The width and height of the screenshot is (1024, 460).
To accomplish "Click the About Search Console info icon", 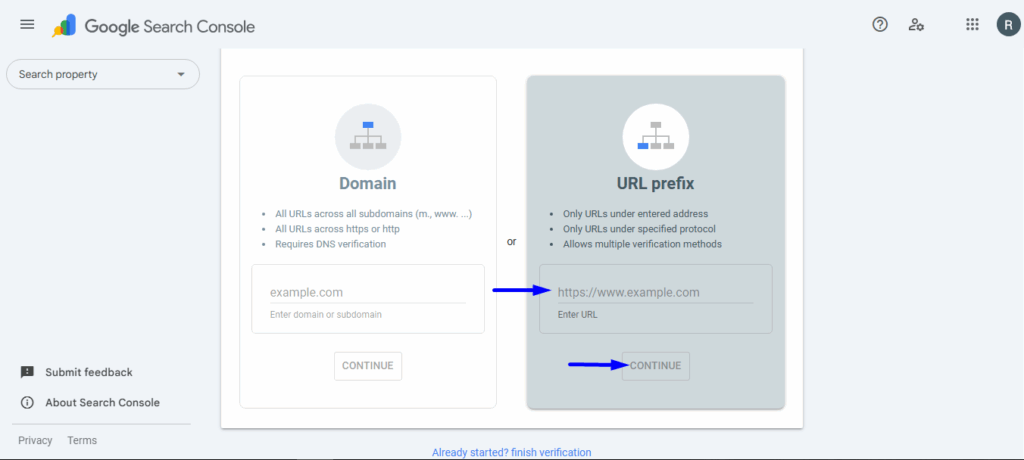I will (27, 402).
